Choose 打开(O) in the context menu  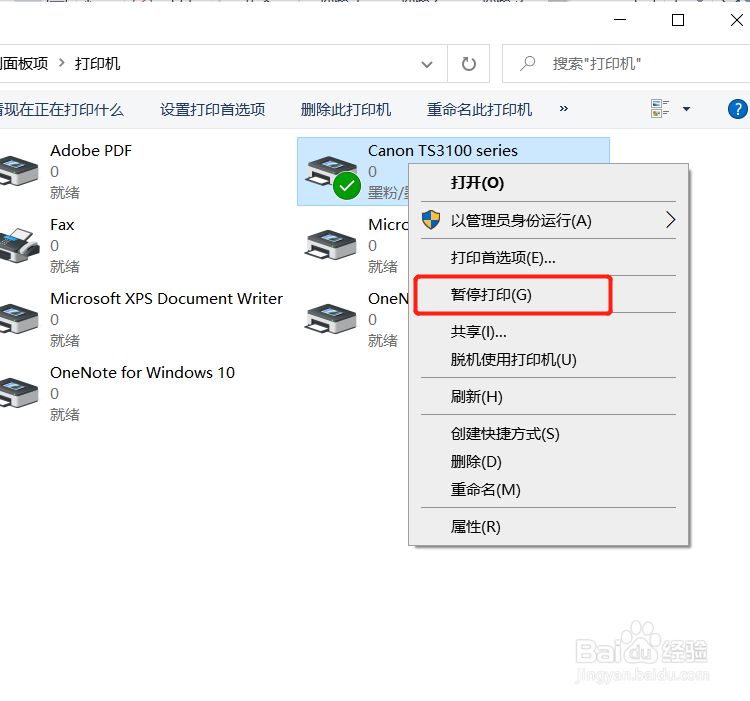click(x=548, y=183)
